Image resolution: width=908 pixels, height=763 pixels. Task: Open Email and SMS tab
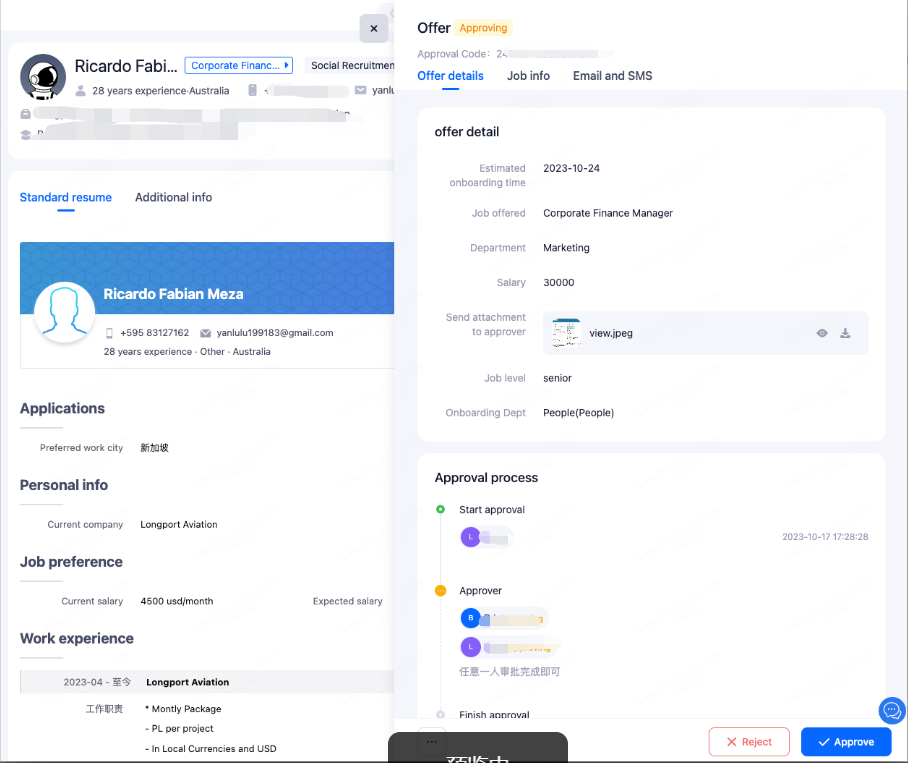[612, 76]
